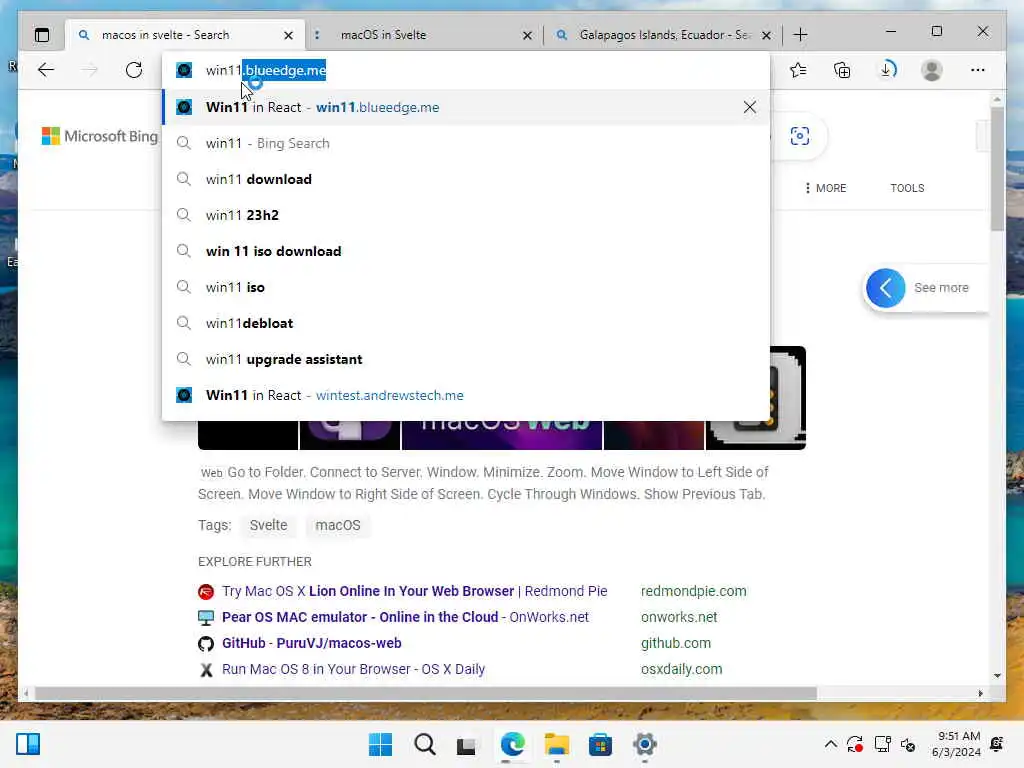
Task: Open the Downloads icon
Action: coord(888,70)
